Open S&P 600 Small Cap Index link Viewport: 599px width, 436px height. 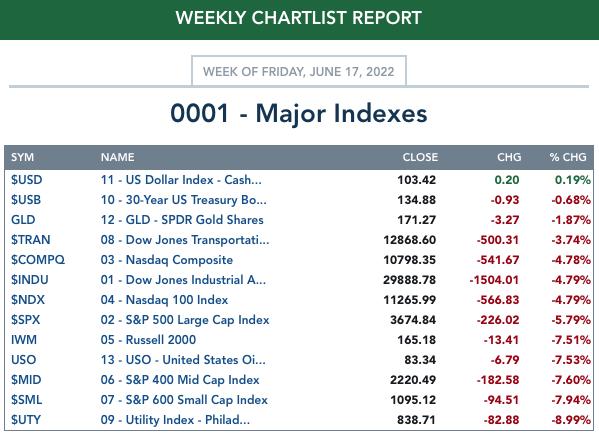point(184,400)
